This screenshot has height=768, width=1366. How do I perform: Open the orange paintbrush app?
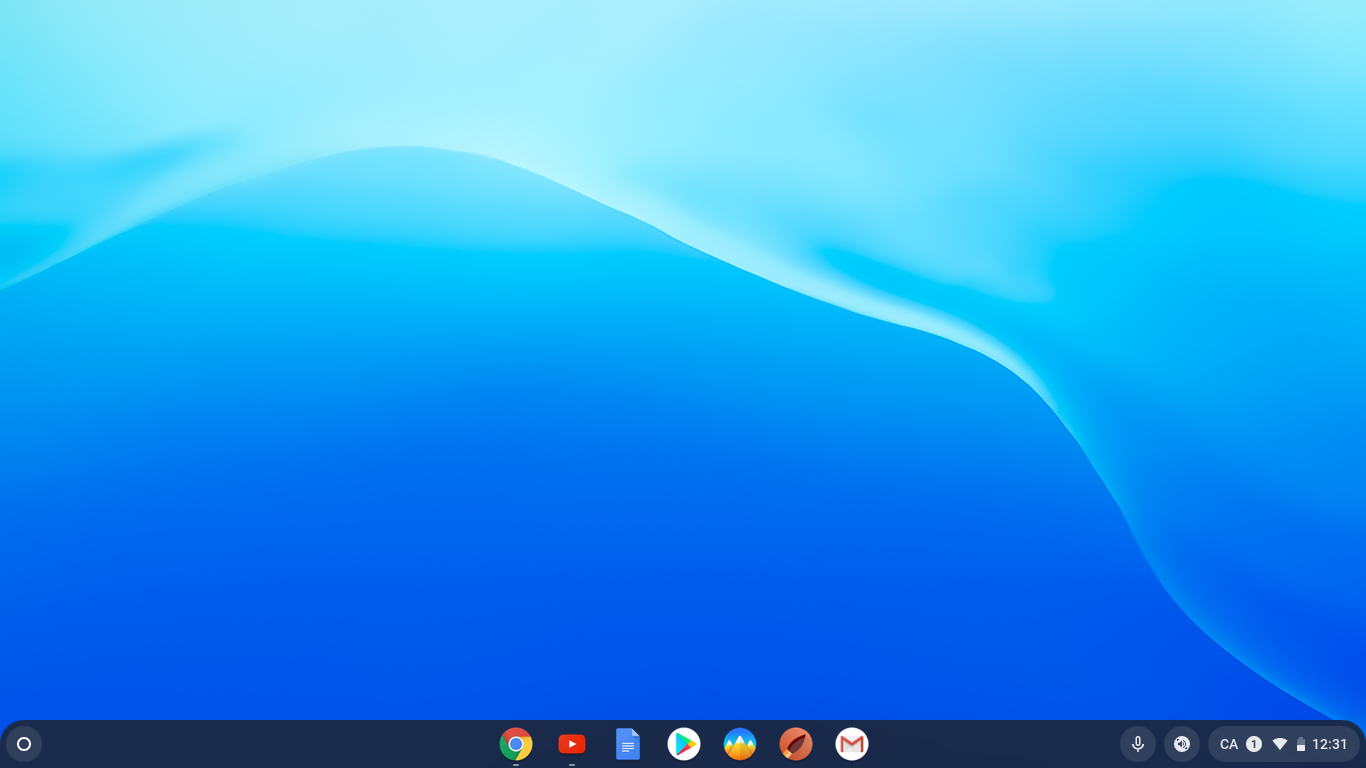(x=796, y=744)
